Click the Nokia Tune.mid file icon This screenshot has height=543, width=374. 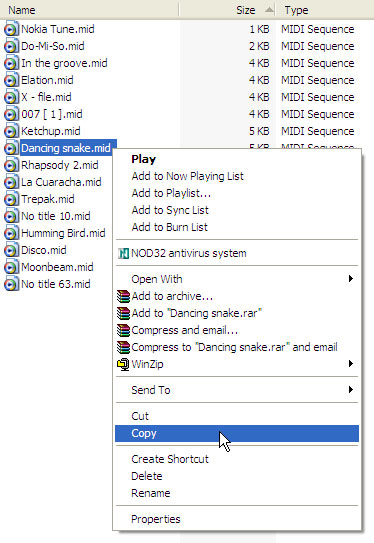[x=11, y=29]
